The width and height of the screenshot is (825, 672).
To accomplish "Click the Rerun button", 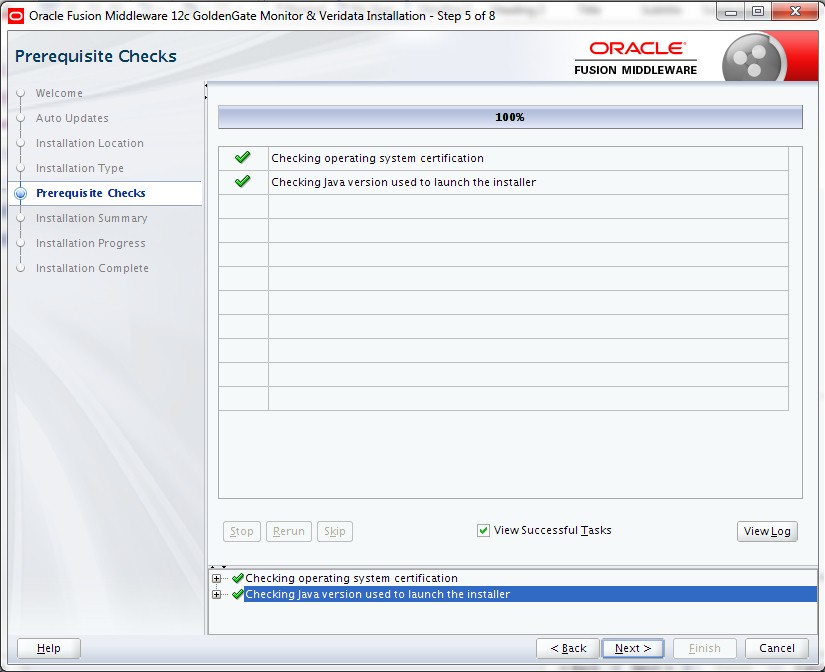I will point(289,531).
